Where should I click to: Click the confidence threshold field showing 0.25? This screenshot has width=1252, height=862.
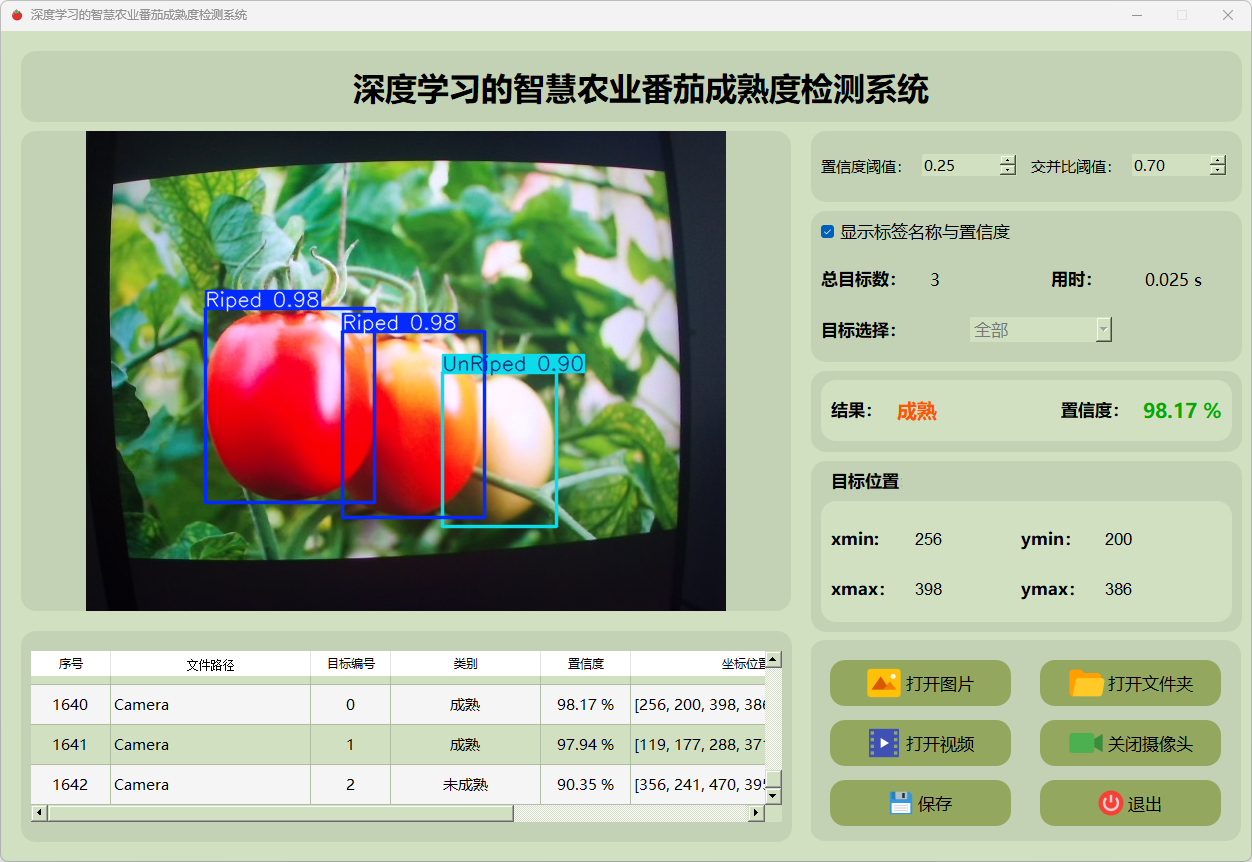pyautogui.click(x=958, y=166)
